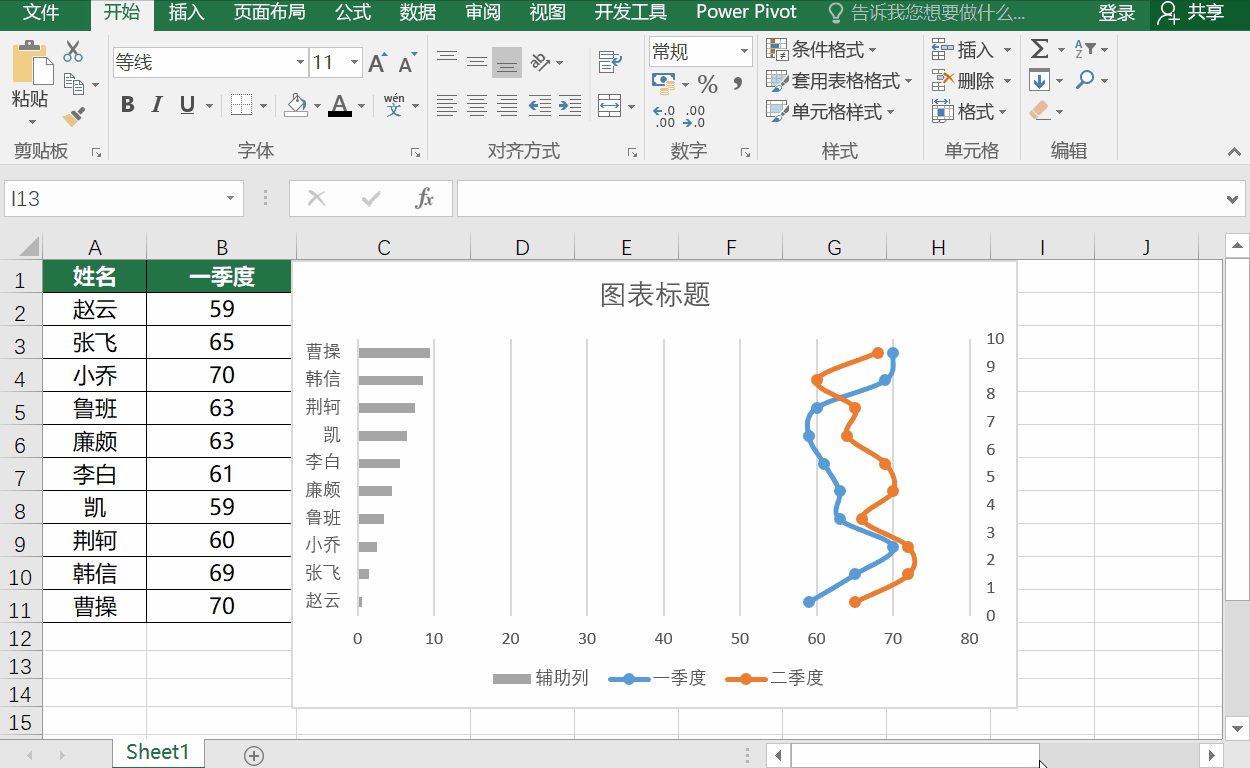Open the font size dropdown showing 11

[354, 63]
